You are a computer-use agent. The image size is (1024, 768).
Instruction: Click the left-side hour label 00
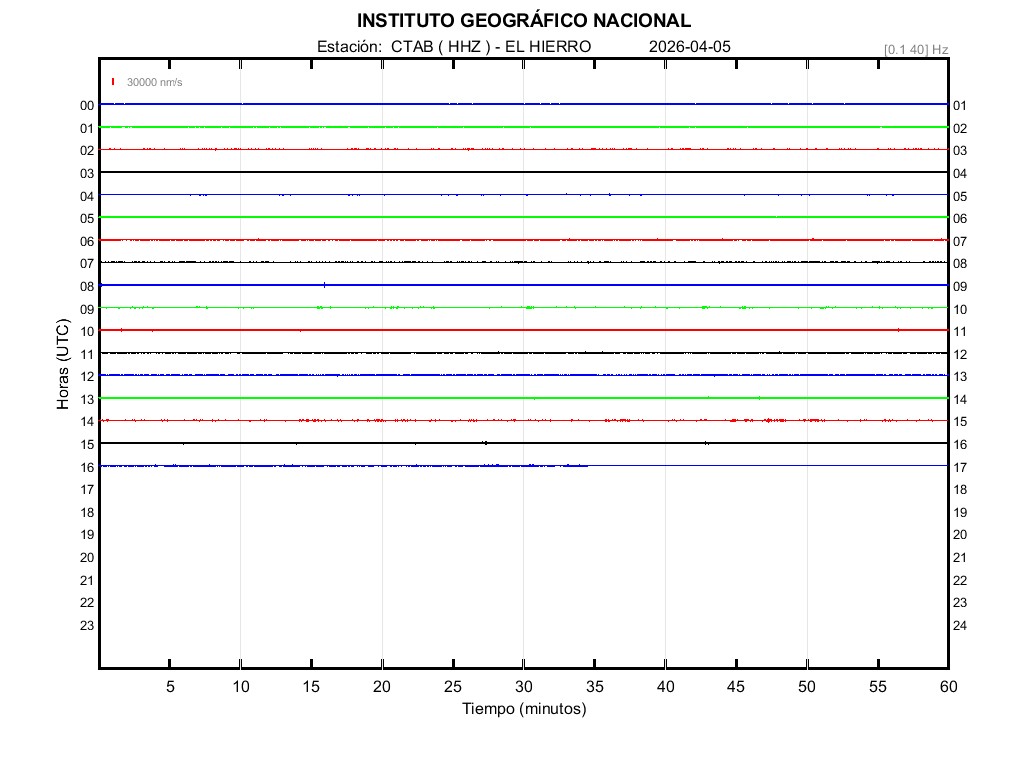tap(87, 106)
